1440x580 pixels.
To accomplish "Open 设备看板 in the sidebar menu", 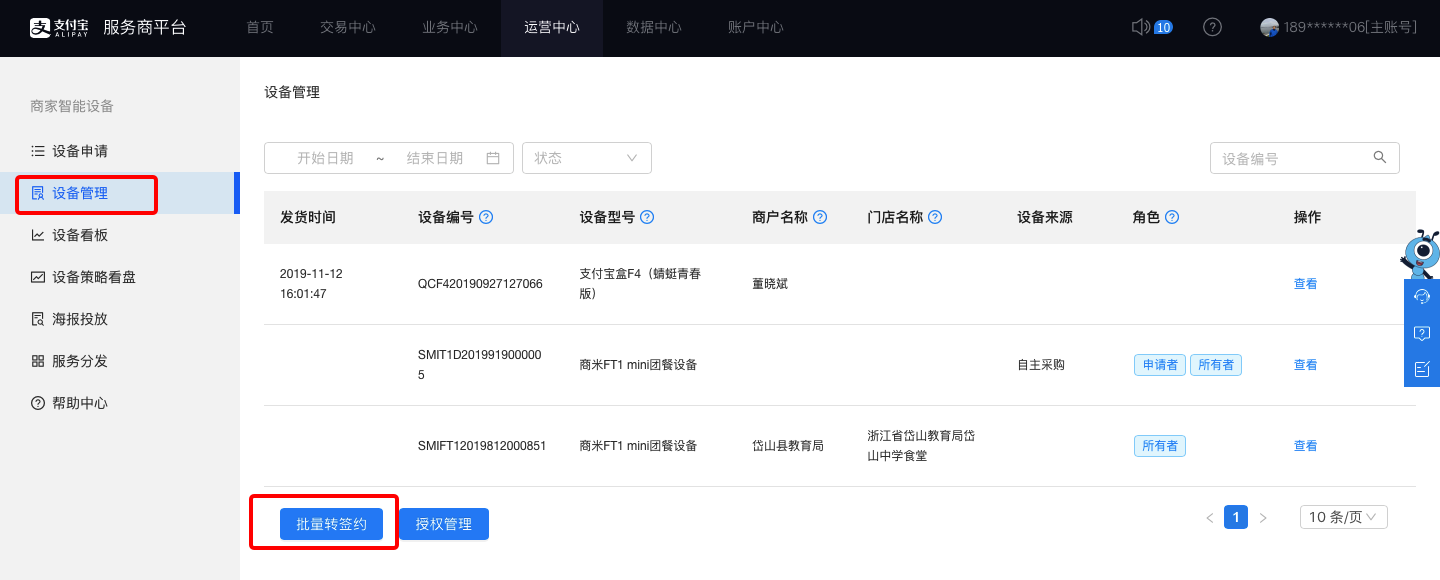I will (x=80, y=235).
